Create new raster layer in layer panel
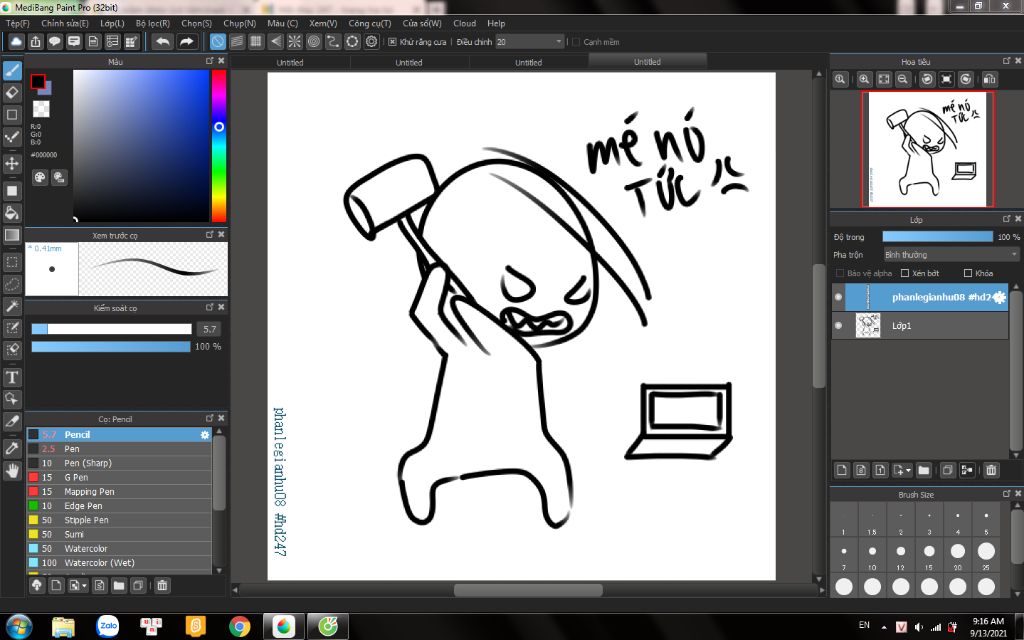 click(x=842, y=470)
